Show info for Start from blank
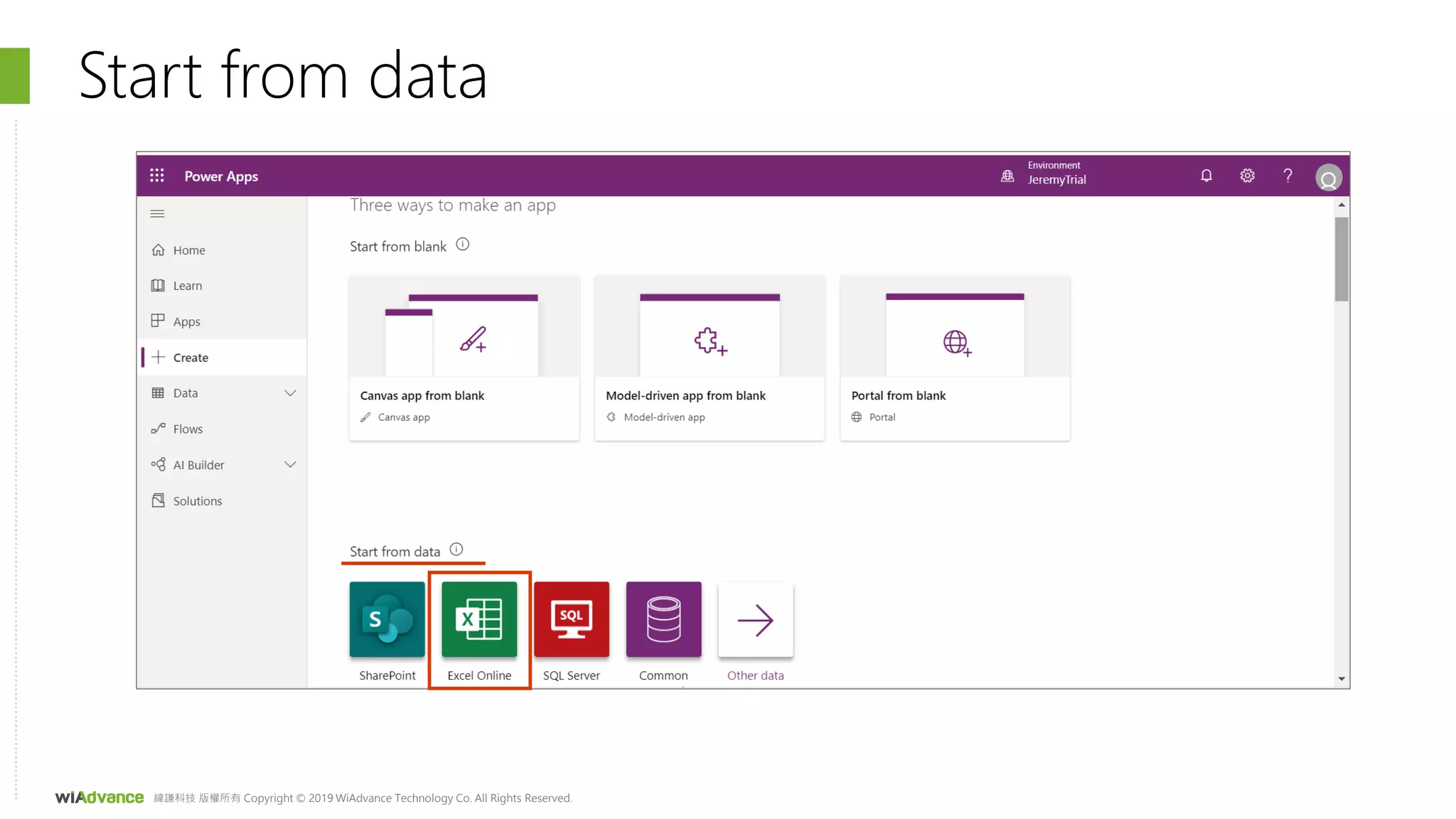The height and width of the screenshot is (819, 1456). pos(462,245)
